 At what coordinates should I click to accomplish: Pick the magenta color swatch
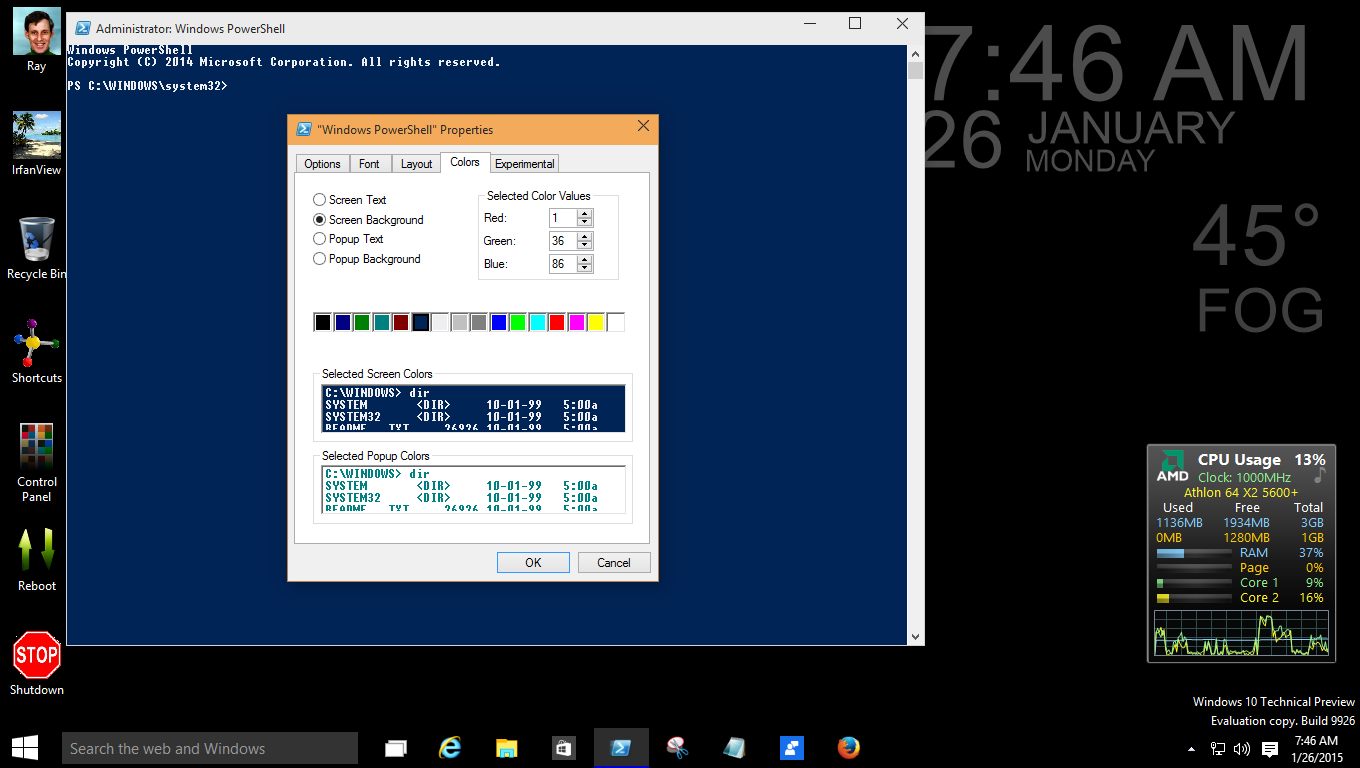(x=577, y=322)
